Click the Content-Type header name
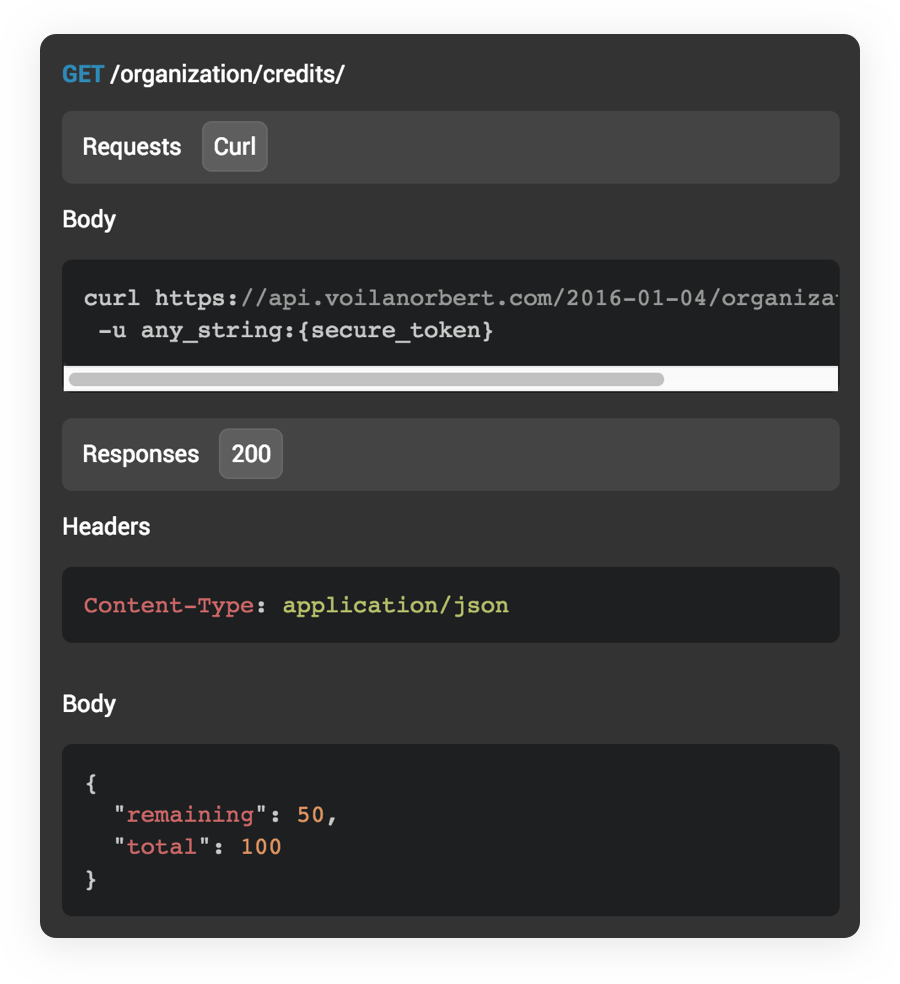 point(168,605)
